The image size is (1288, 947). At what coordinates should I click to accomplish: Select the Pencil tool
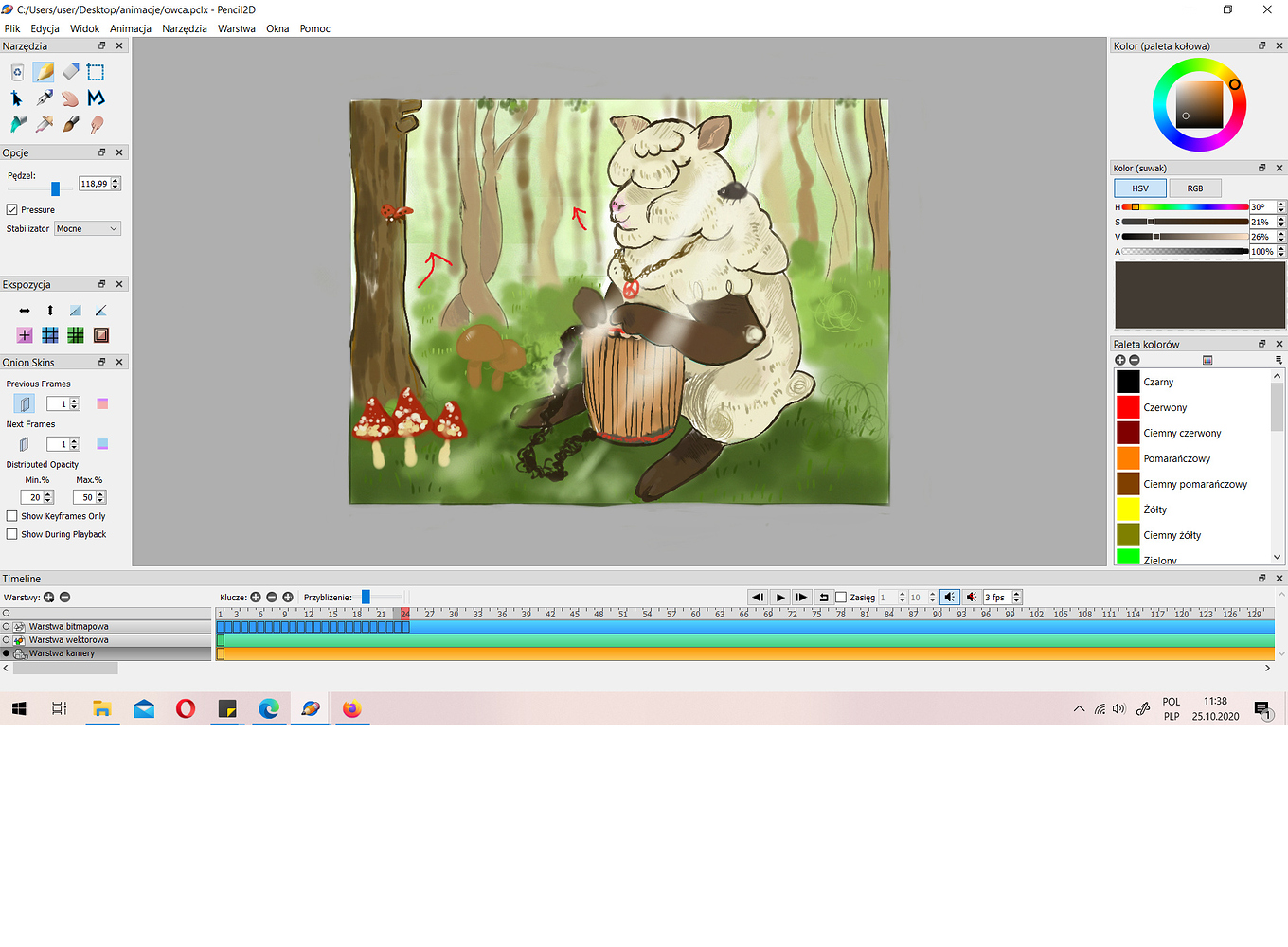pos(44,72)
